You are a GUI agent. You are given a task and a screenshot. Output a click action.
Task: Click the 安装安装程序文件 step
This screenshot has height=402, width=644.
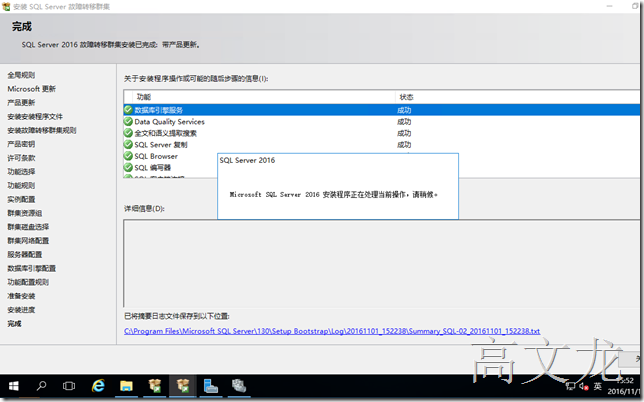pos(35,117)
